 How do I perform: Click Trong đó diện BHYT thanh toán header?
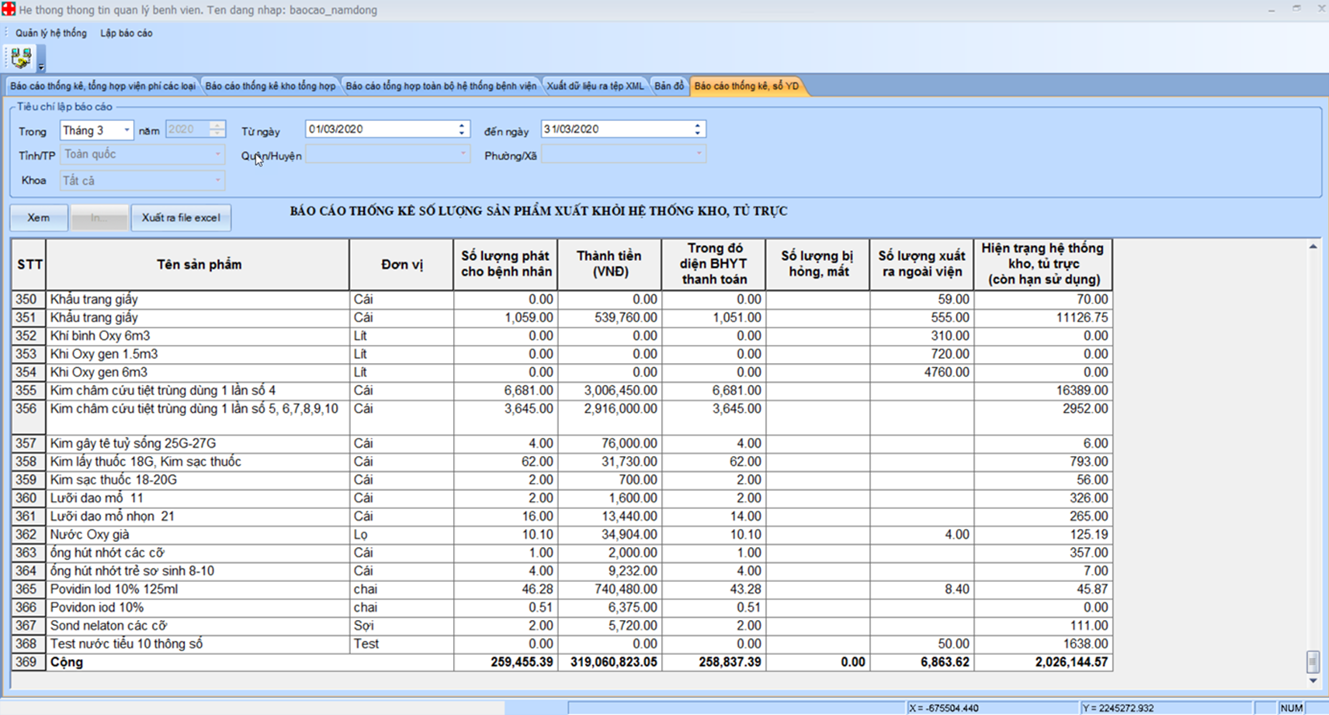[x=713, y=265]
